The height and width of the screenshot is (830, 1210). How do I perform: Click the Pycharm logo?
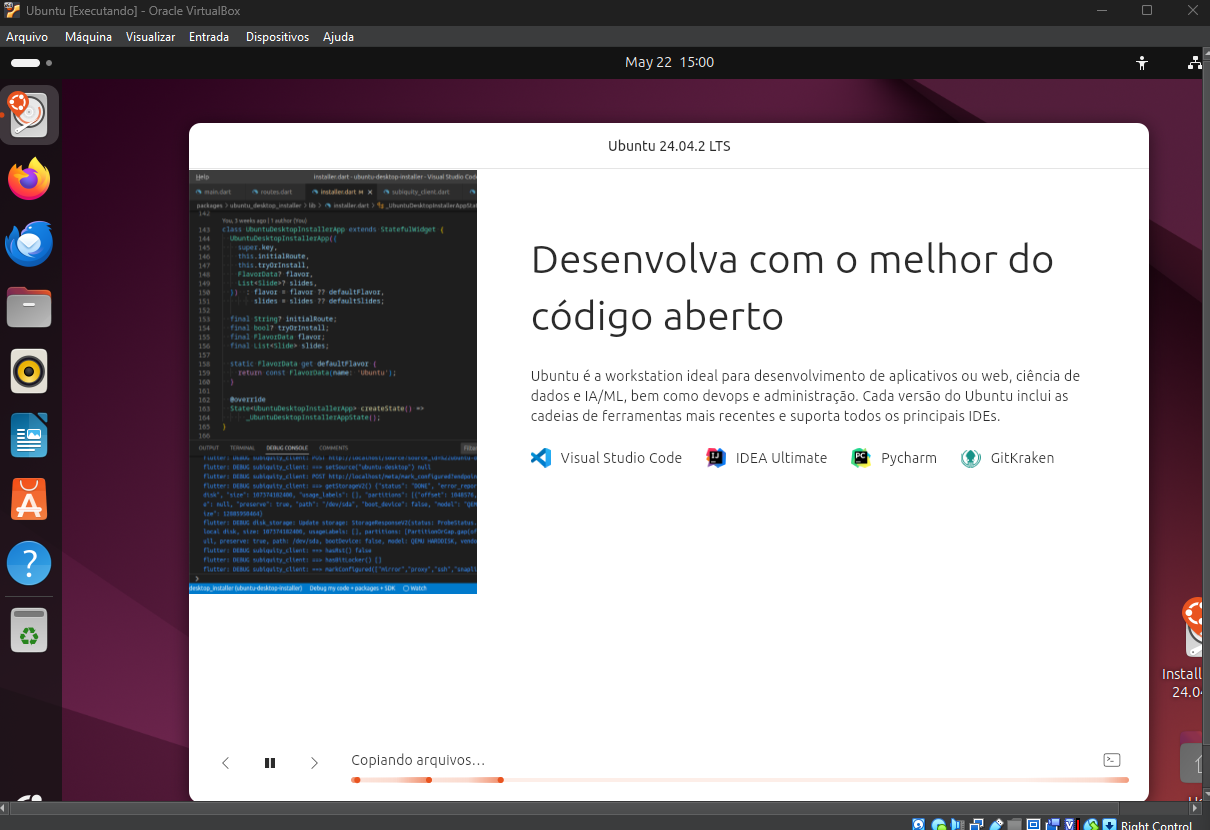[861, 458]
